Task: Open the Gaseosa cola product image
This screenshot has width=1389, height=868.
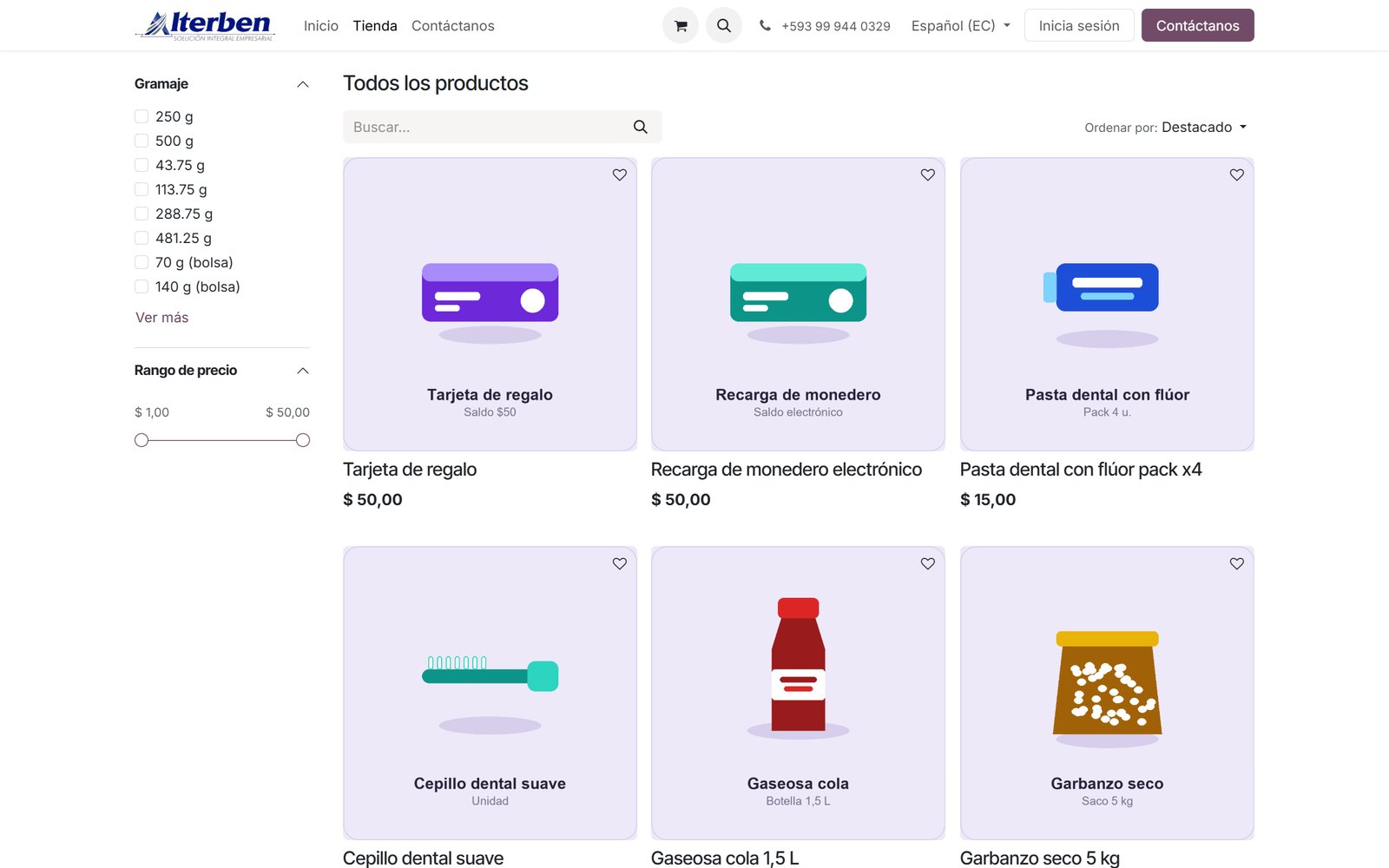Action: click(798, 693)
